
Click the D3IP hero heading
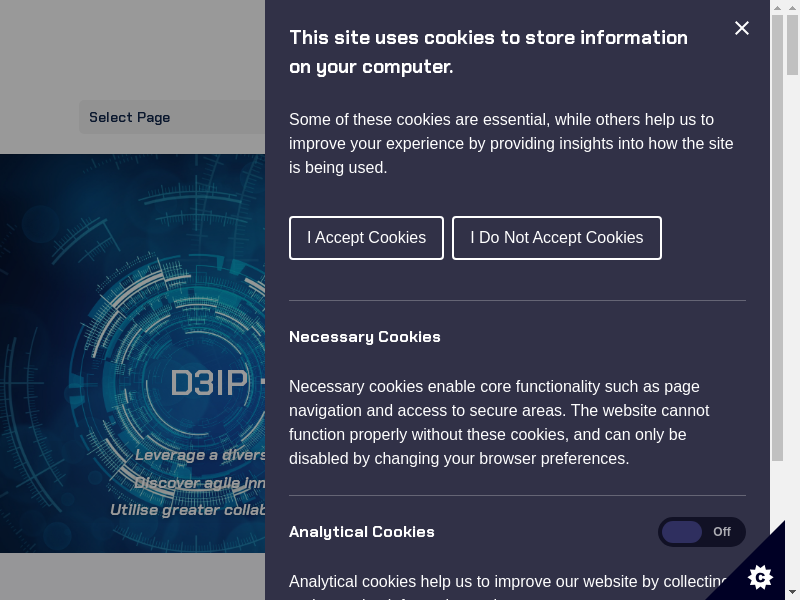pos(208,383)
